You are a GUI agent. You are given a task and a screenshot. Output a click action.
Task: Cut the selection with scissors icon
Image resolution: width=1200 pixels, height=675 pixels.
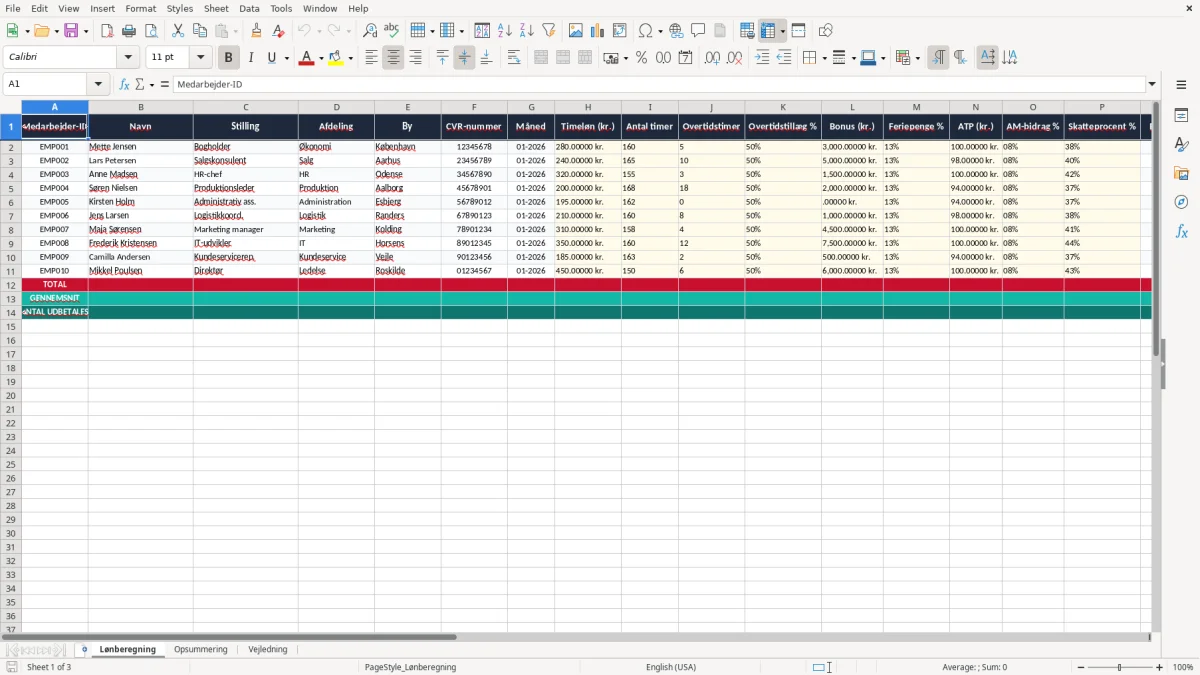(x=178, y=31)
